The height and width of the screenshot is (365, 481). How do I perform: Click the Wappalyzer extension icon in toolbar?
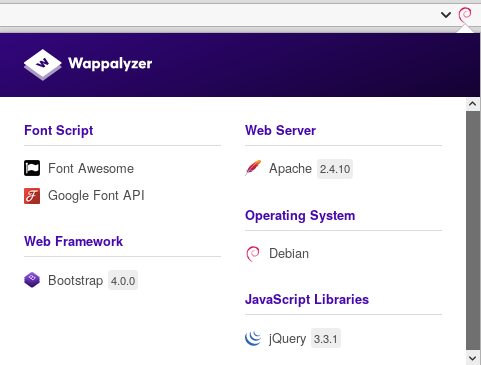[x=465, y=15]
